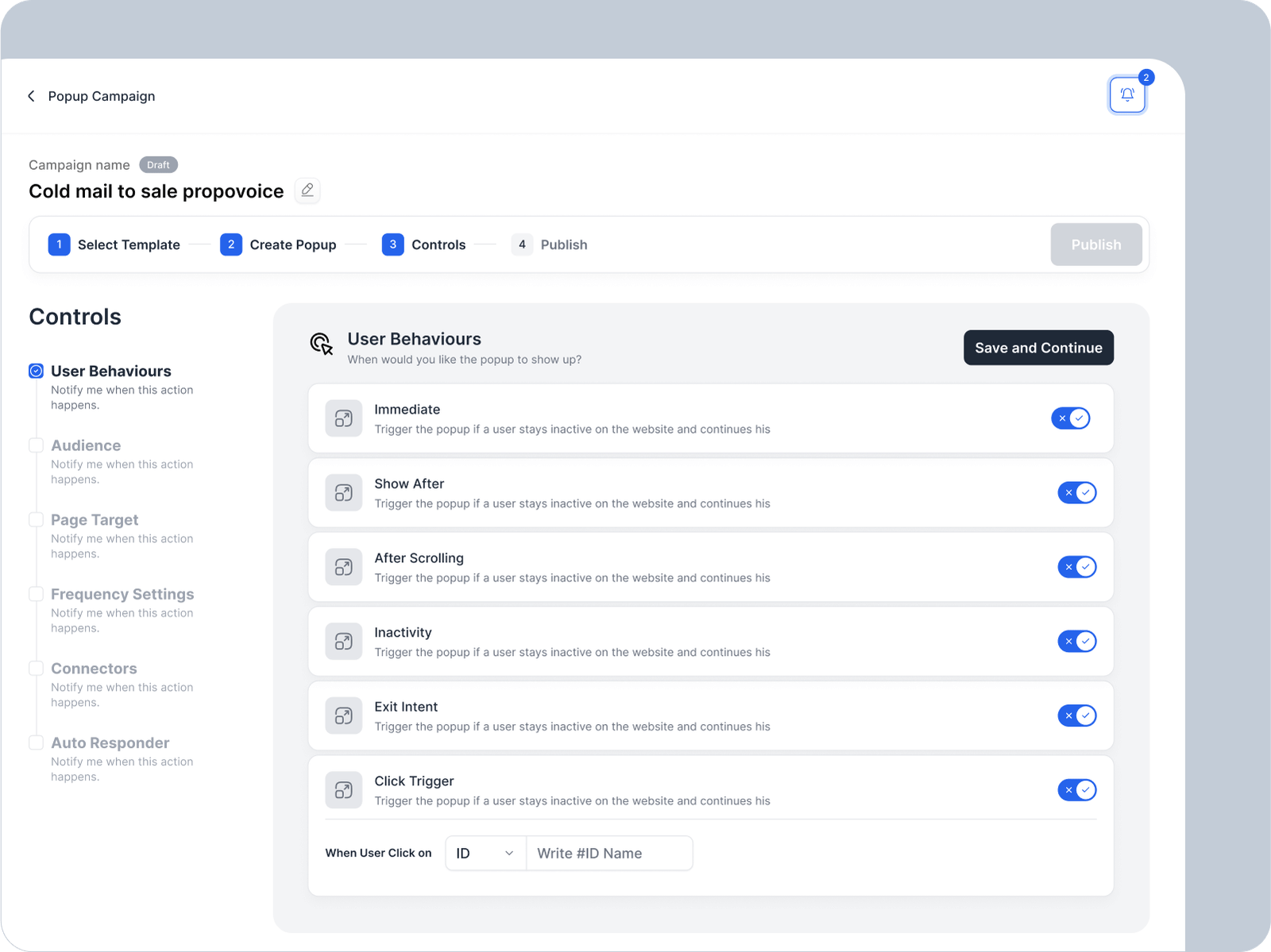Screen dimensions: 1271x952
Task: Click the notification bell icon
Action: [1126, 95]
